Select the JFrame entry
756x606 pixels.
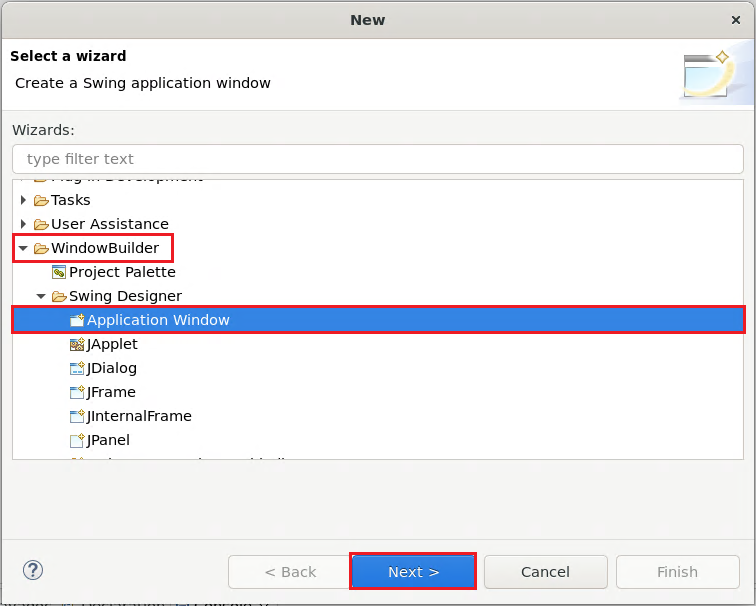pos(111,392)
